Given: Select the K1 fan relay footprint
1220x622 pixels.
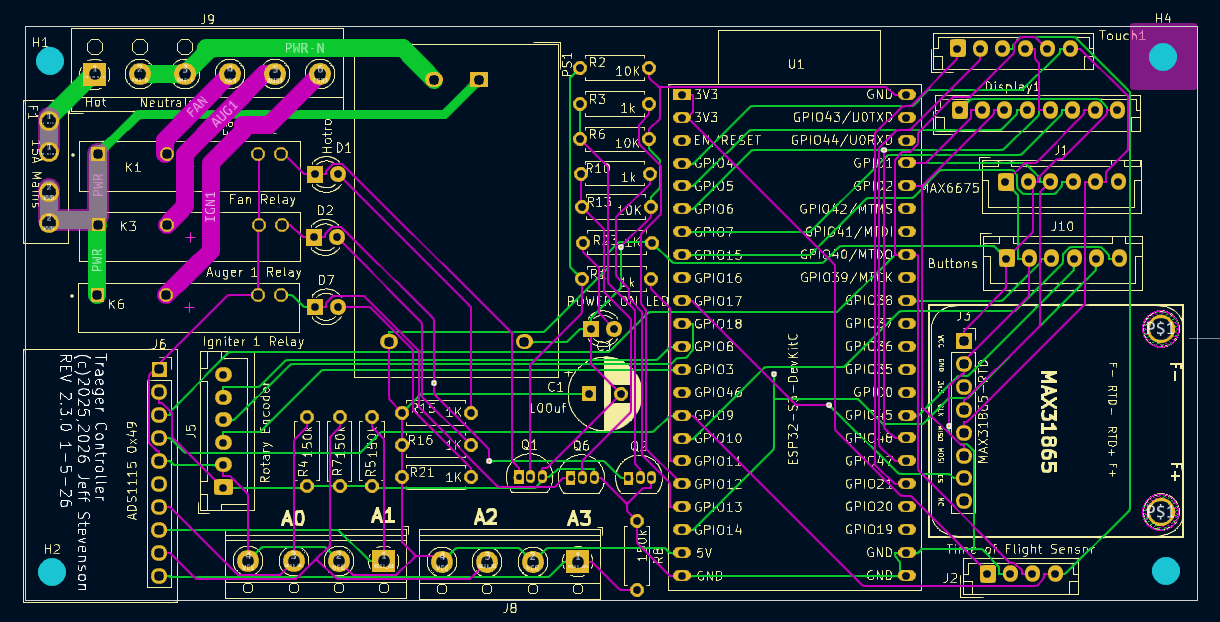Looking at the screenshot, I should (133, 167).
